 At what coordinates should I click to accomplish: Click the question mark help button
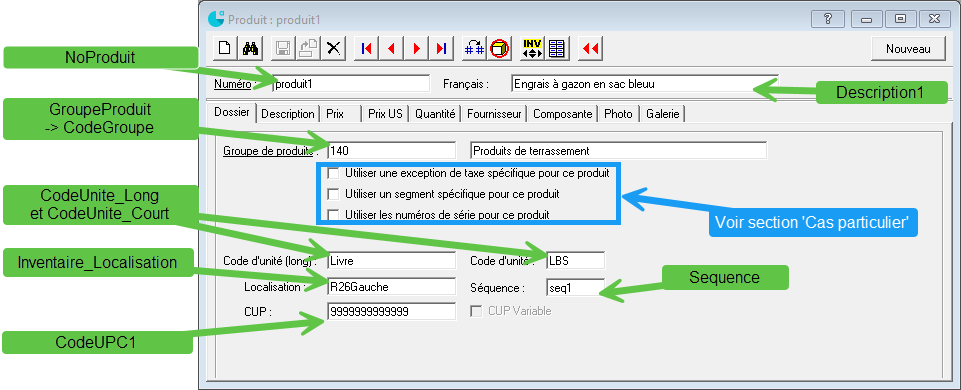[827, 19]
